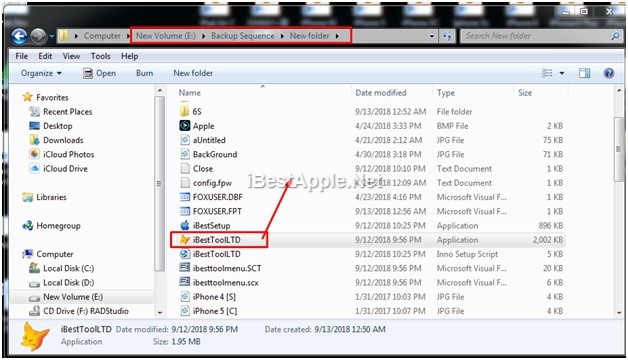The image size is (628, 360).
Task: Click Burn in the toolbar
Action: (145, 73)
